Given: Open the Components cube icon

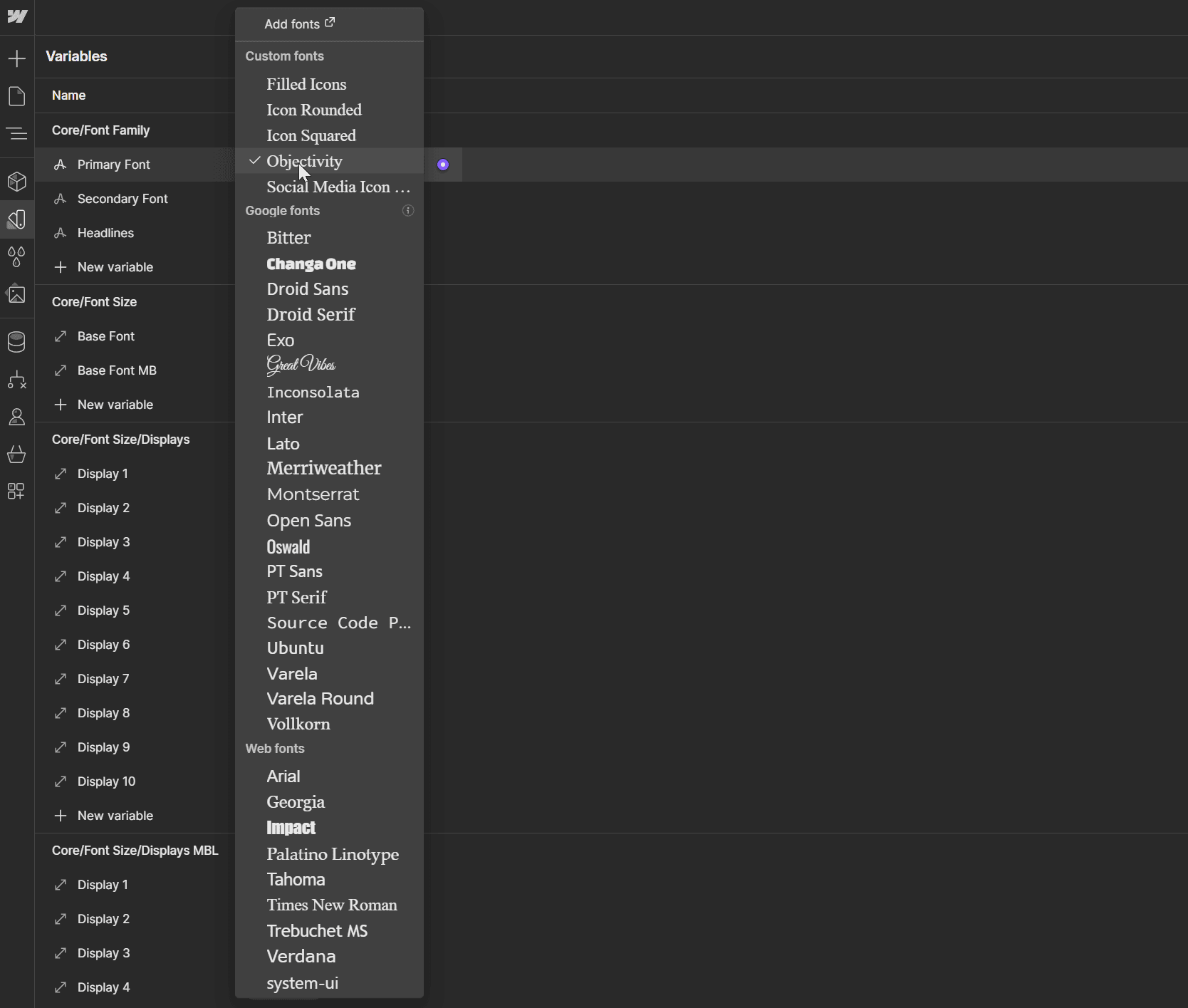Looking at the screenshot, I should pos(17,182).
